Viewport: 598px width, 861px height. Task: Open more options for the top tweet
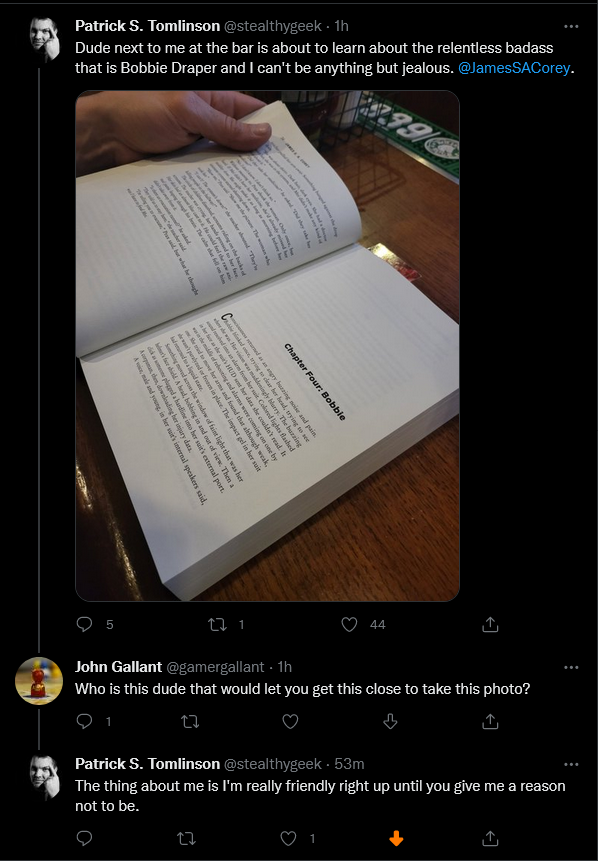[571, 26]
